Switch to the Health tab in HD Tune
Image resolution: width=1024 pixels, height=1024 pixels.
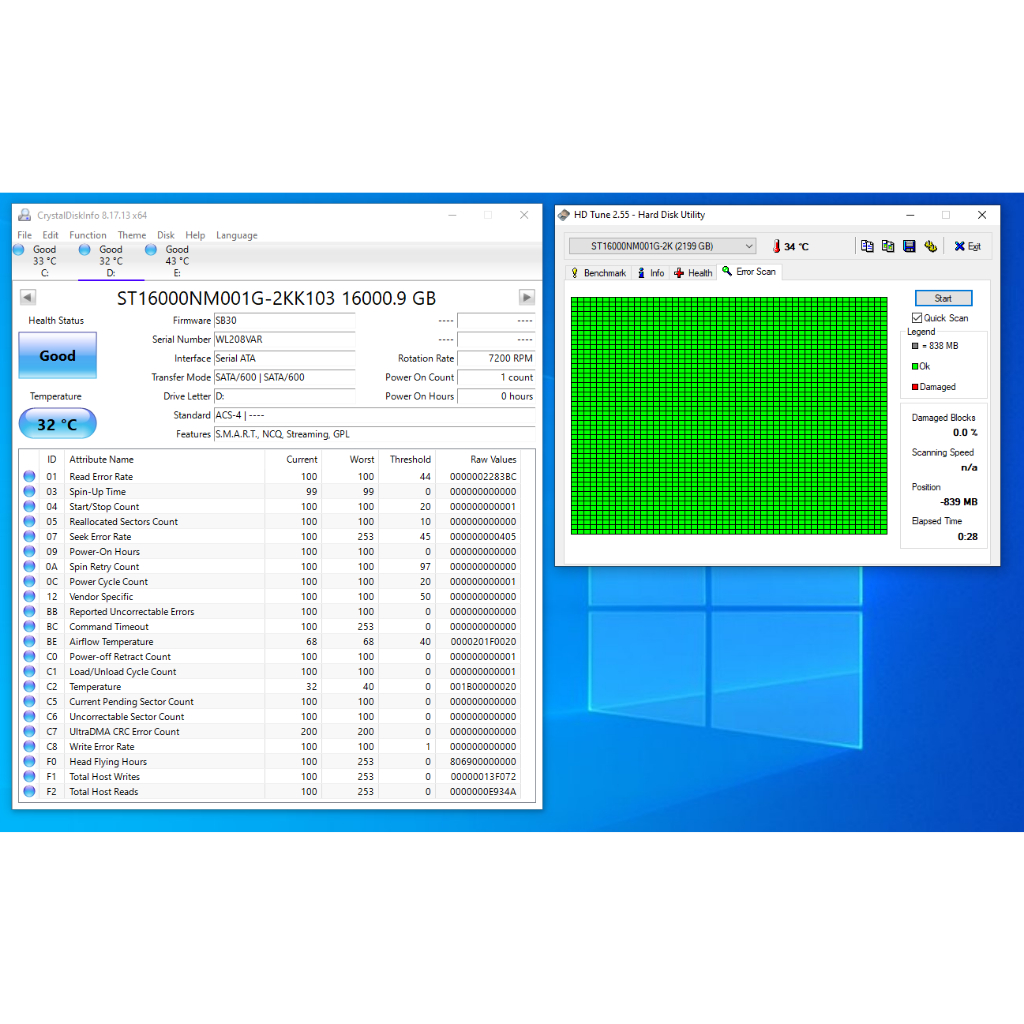point(693,273)
